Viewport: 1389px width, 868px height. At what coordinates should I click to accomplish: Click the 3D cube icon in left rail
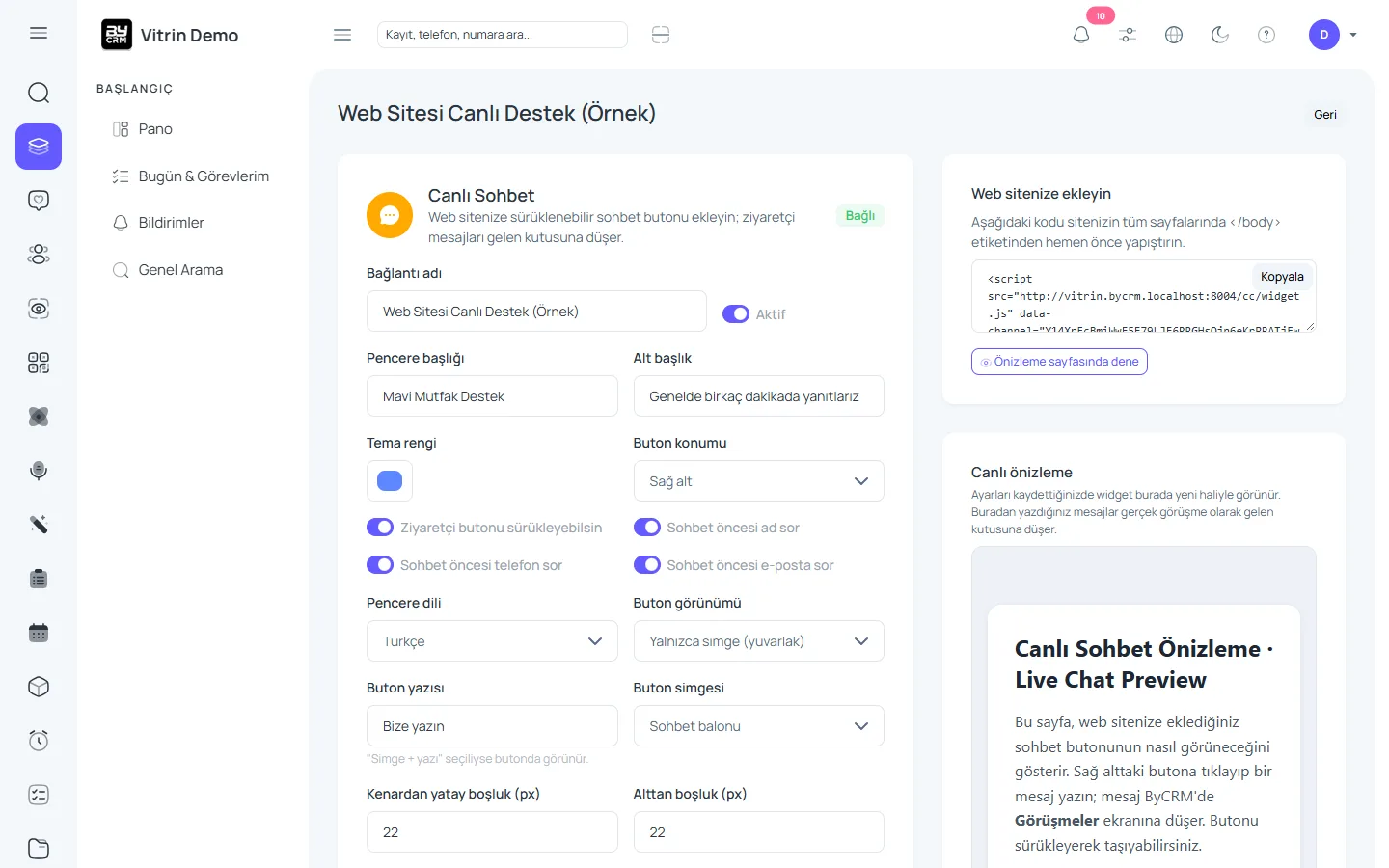pyautogui.click(x=39, y=687)
